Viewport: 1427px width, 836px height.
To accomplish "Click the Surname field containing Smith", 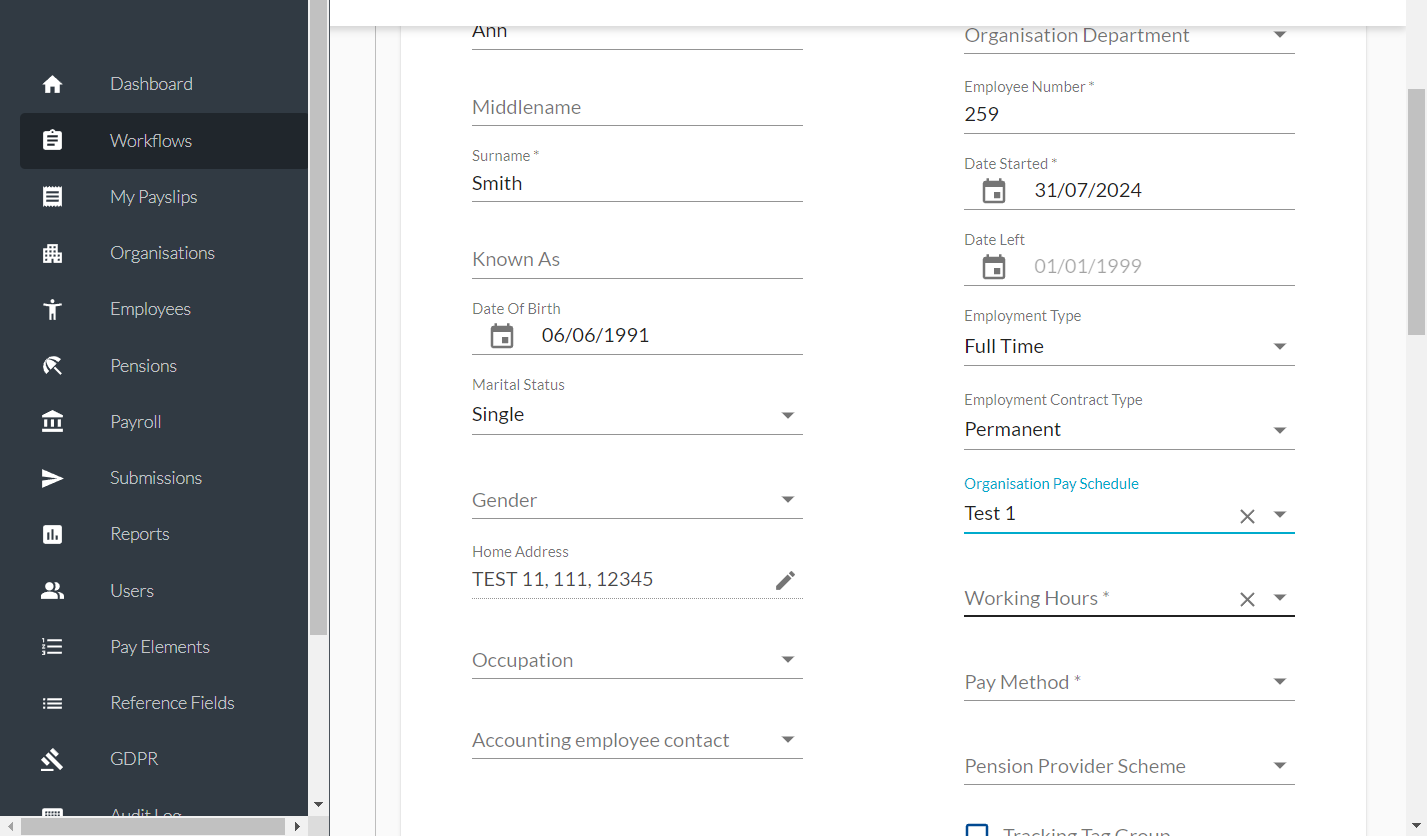I will 637,183.
